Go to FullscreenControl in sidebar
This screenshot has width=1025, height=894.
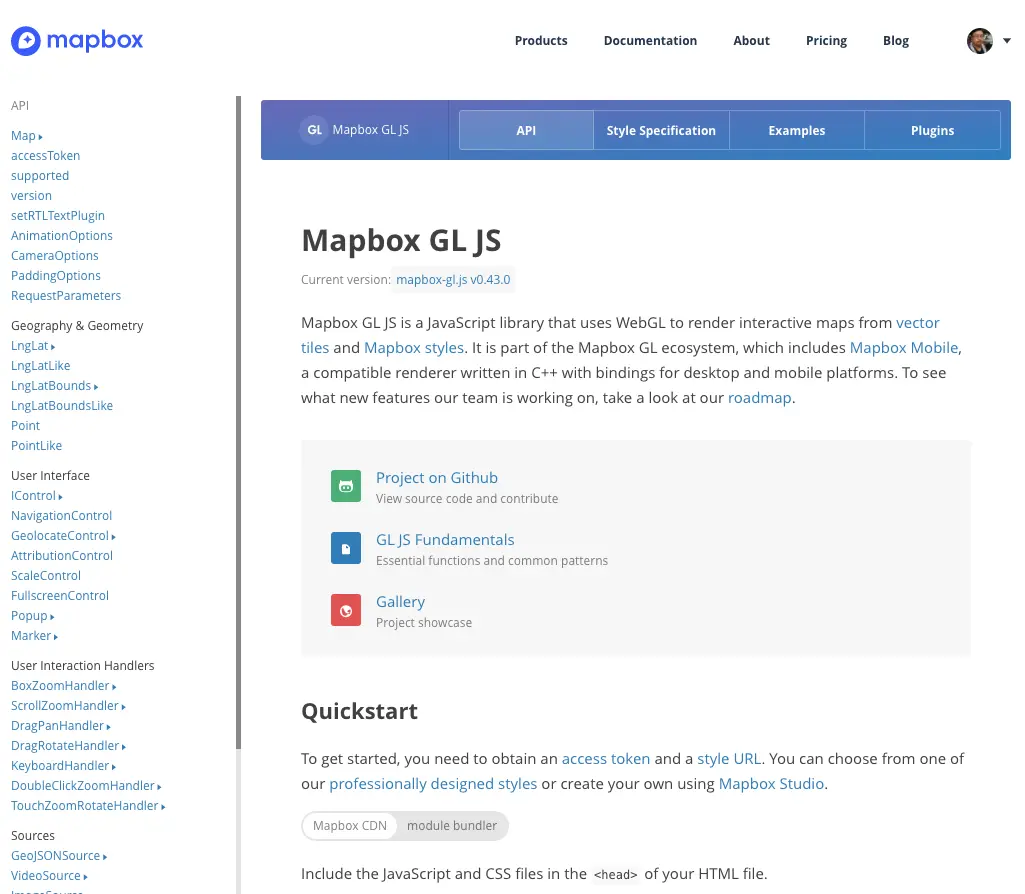59,595
